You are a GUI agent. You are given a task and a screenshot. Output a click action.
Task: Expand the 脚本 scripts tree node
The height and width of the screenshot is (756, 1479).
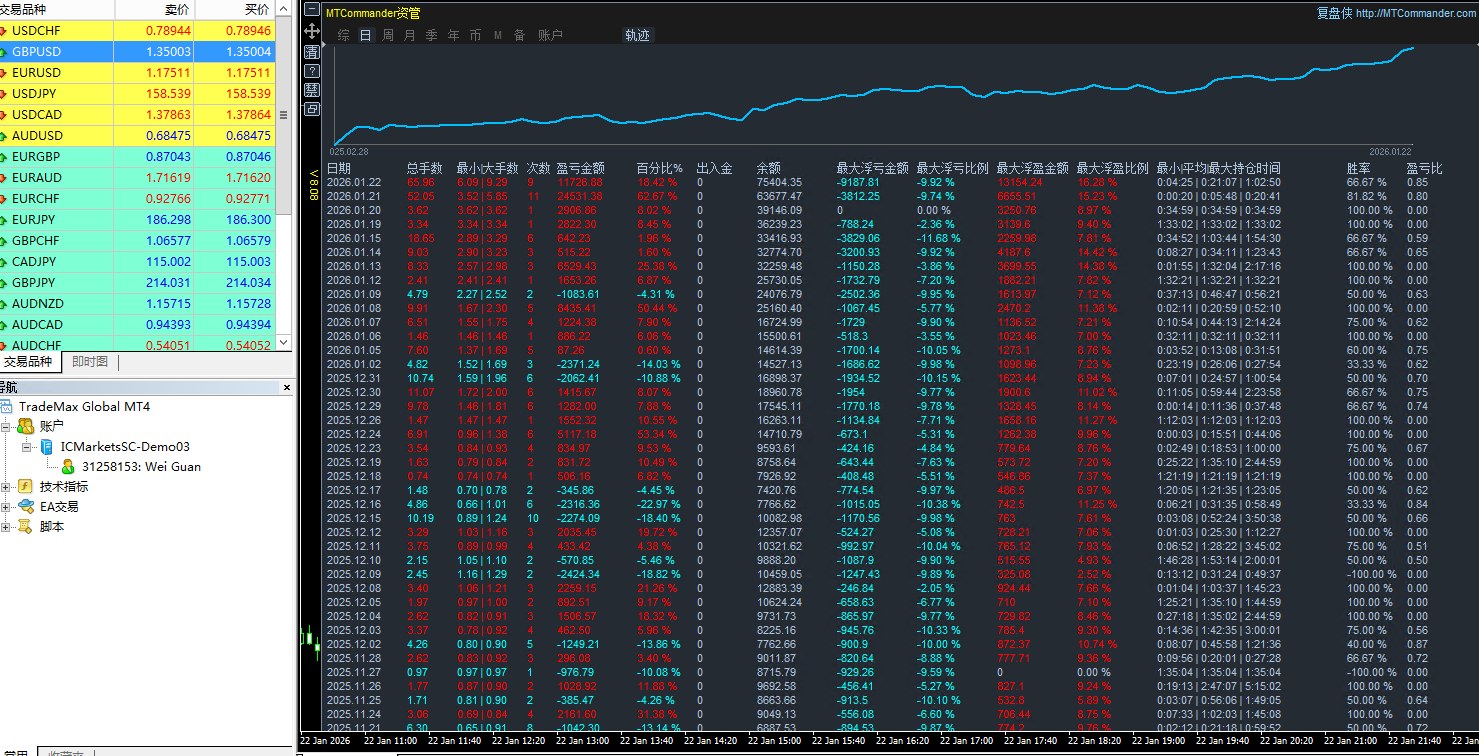6,527
